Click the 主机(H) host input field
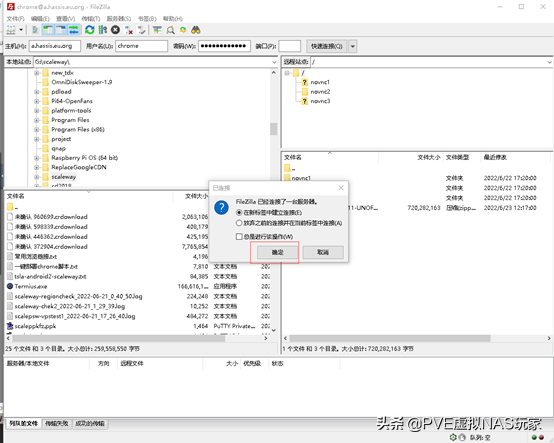 (55, 46)
